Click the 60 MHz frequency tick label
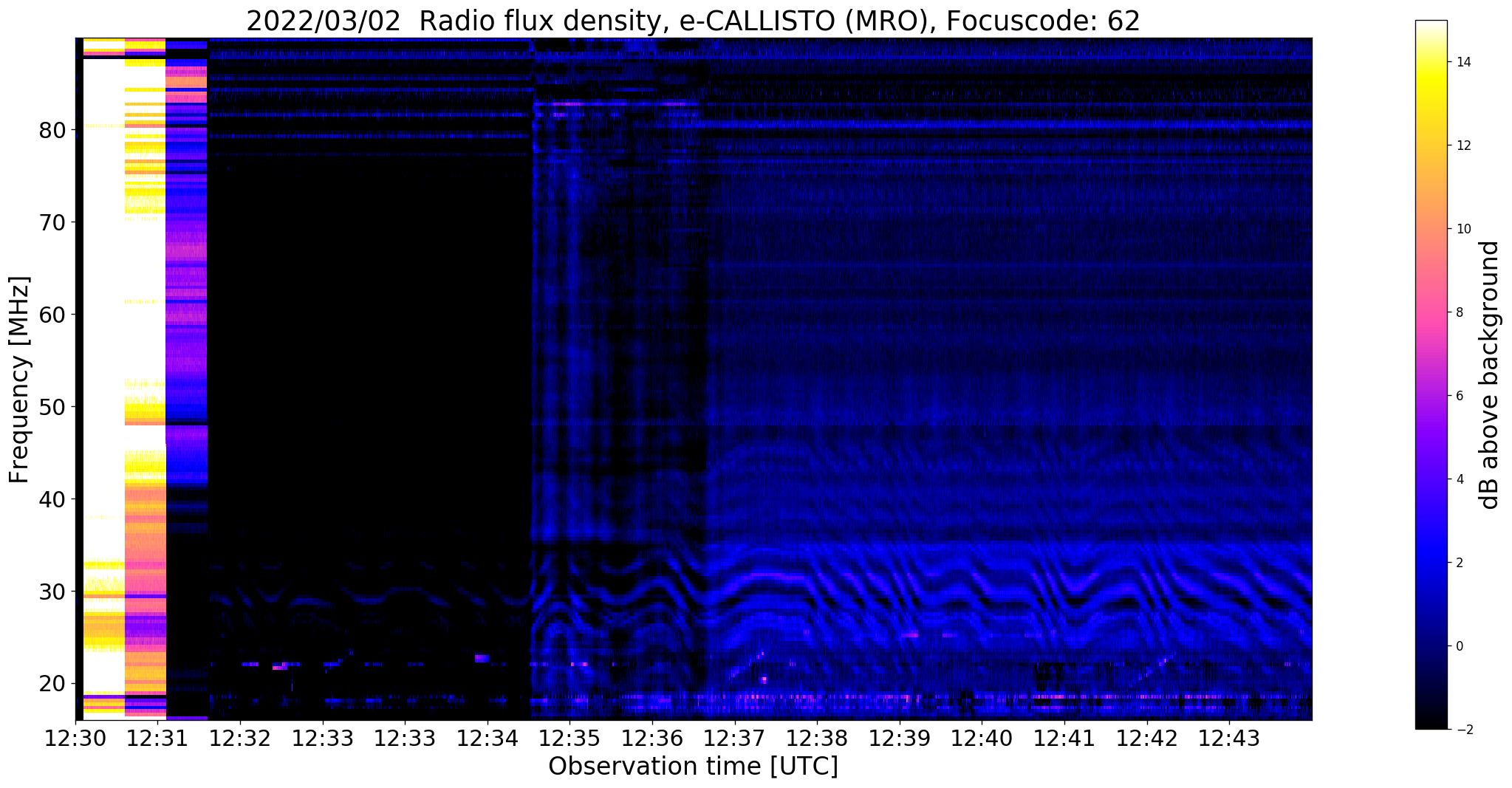This screenshot has height=788, width=1512. 53,315
